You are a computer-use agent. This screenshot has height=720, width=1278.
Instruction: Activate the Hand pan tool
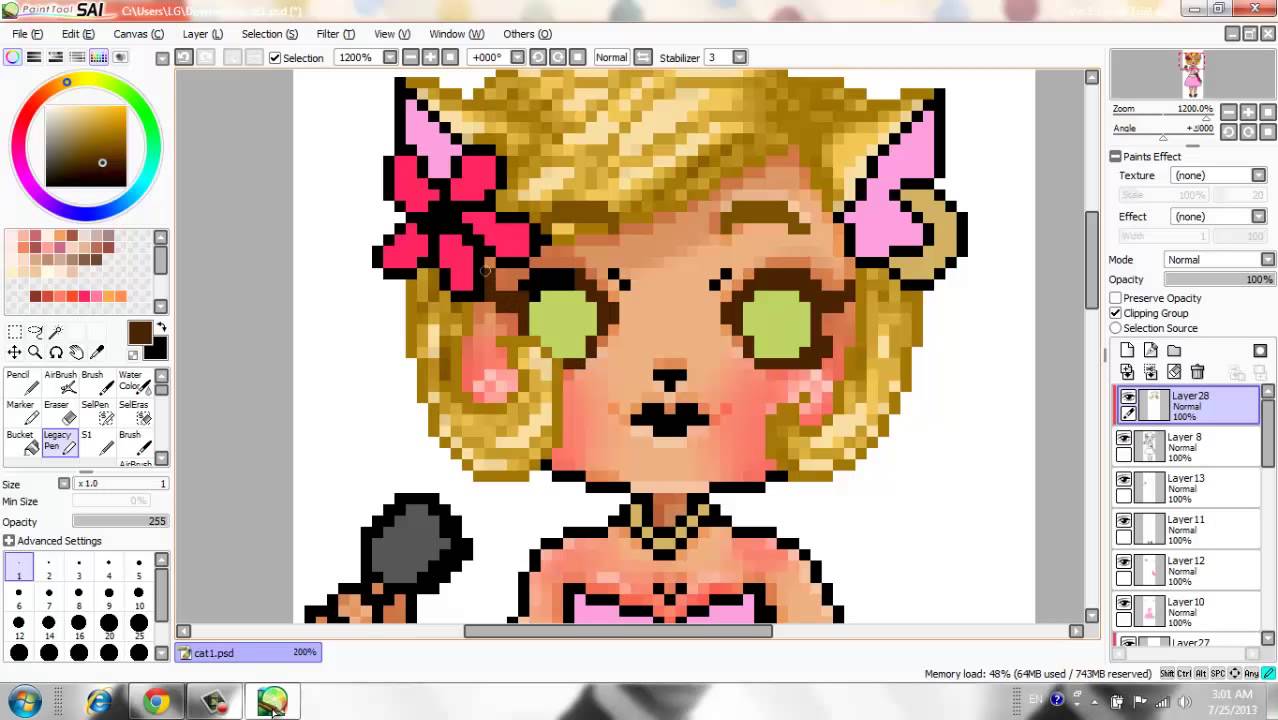click(76, 352)
